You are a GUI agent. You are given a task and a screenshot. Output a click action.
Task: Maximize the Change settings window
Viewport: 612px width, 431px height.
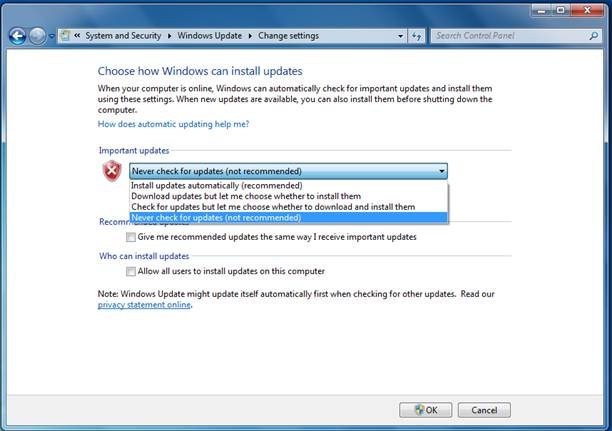[561, 11]
